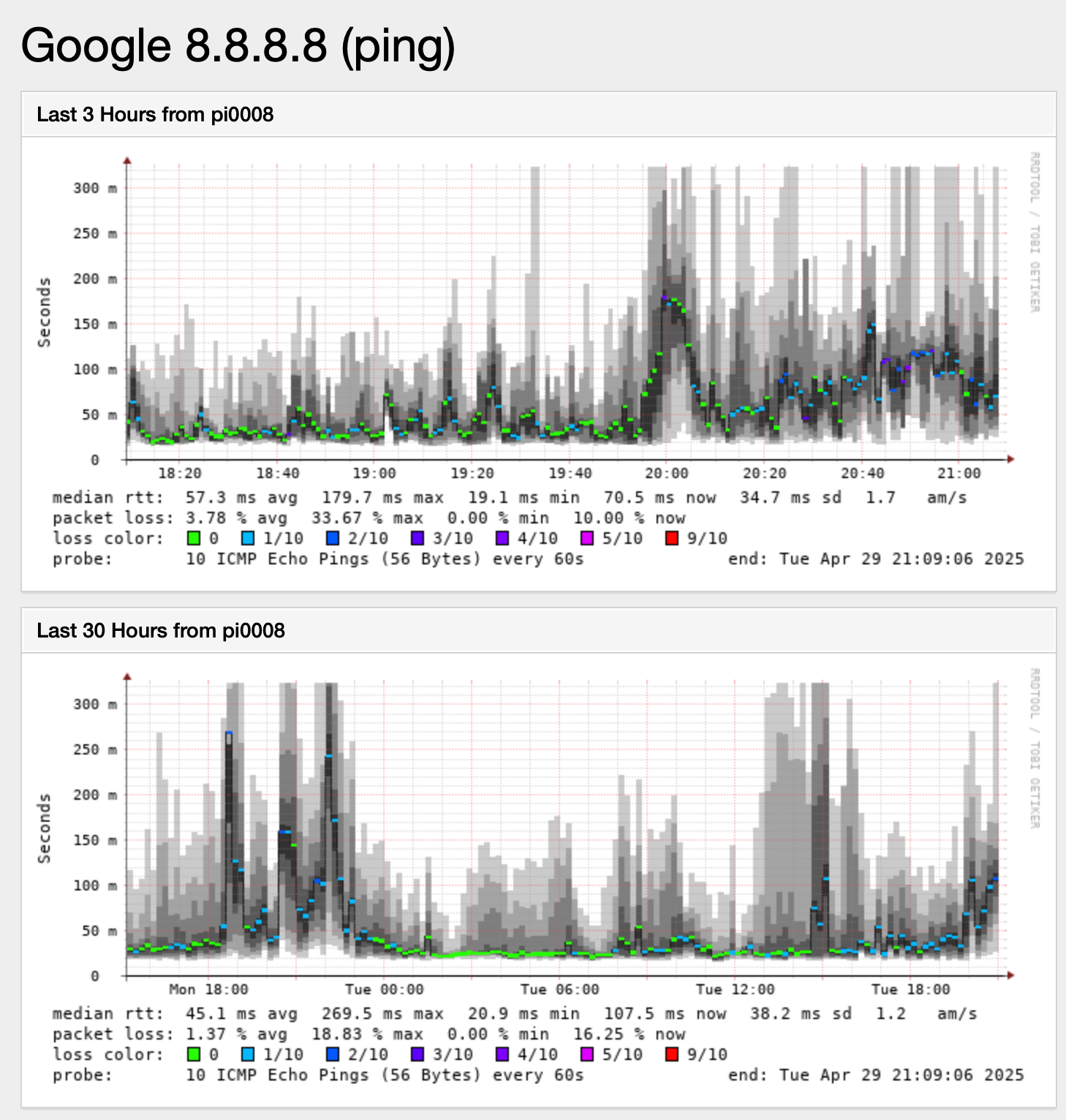Click the 21:00 time axis label
The image size is (1066, 1120).
tap(959, 474)
